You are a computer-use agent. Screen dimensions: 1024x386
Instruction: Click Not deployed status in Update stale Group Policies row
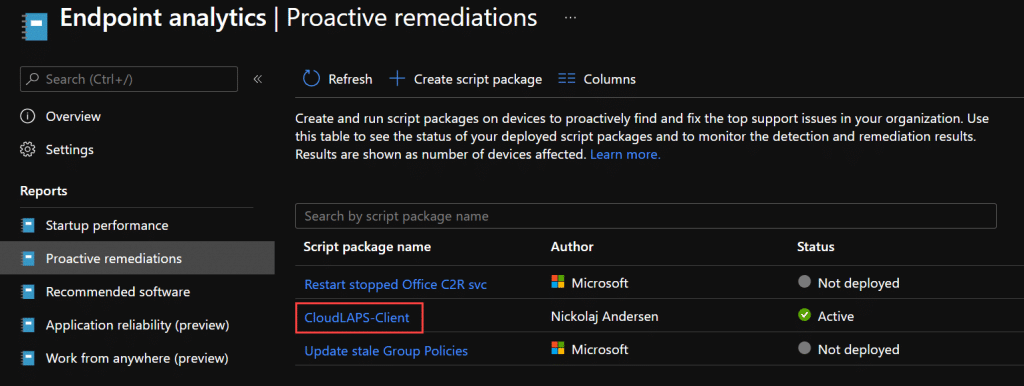(858, 350)
